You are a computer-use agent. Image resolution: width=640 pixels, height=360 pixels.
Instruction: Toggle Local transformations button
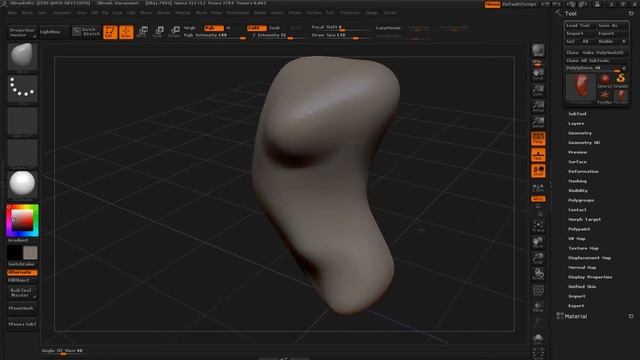coord(538,171)
